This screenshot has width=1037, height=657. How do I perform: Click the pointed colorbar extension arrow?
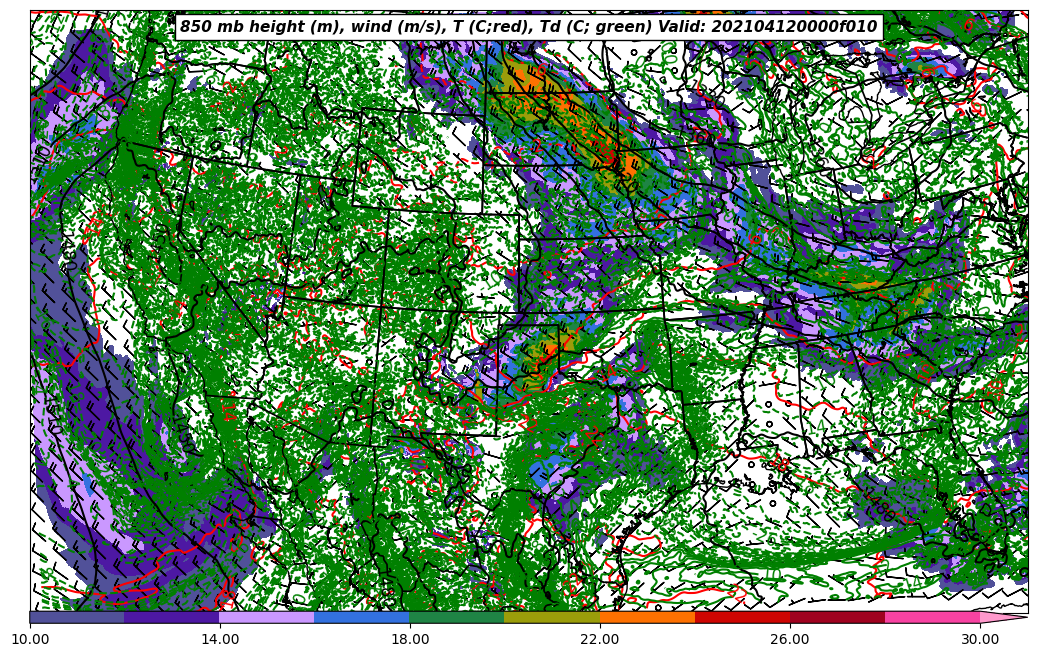click(1003, 617)
